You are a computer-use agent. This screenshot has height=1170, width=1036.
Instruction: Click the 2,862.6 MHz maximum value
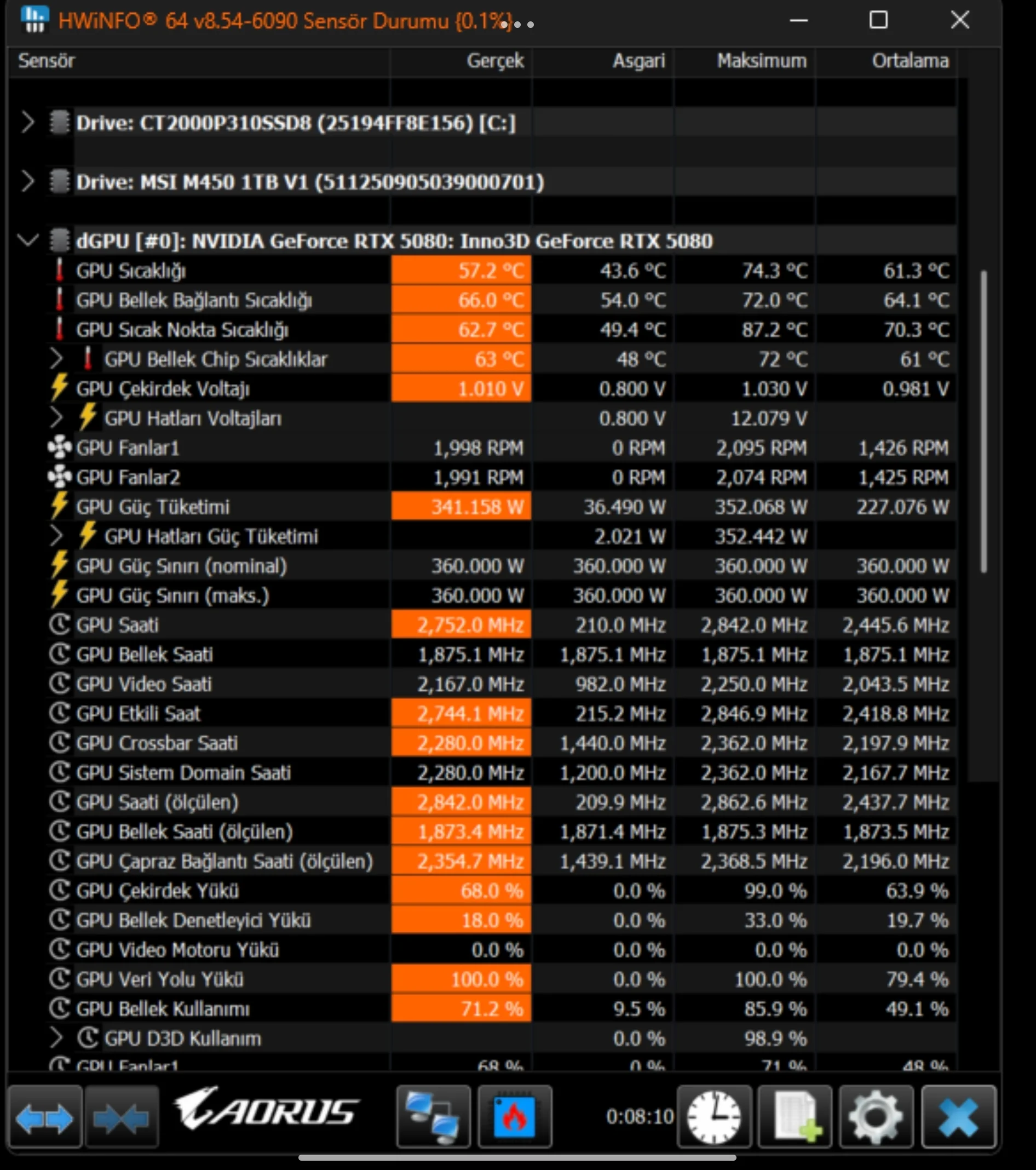point(754,802)
